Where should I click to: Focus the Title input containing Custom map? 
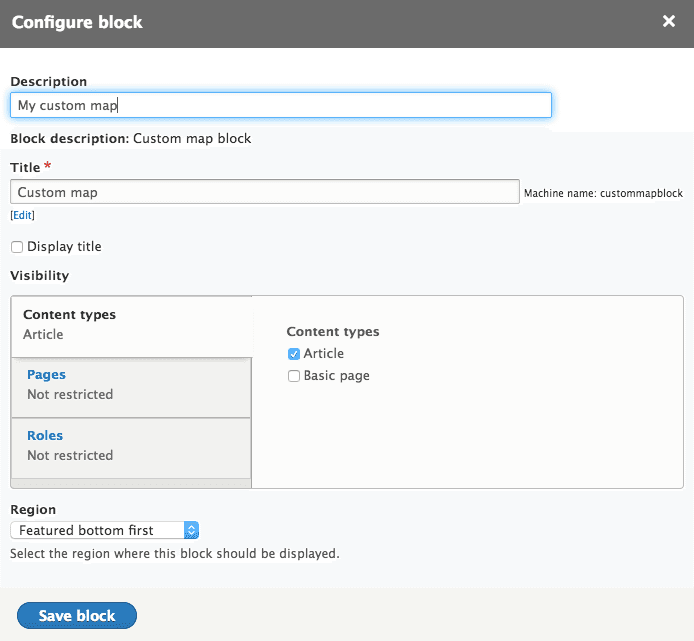[x=264, y=192]
